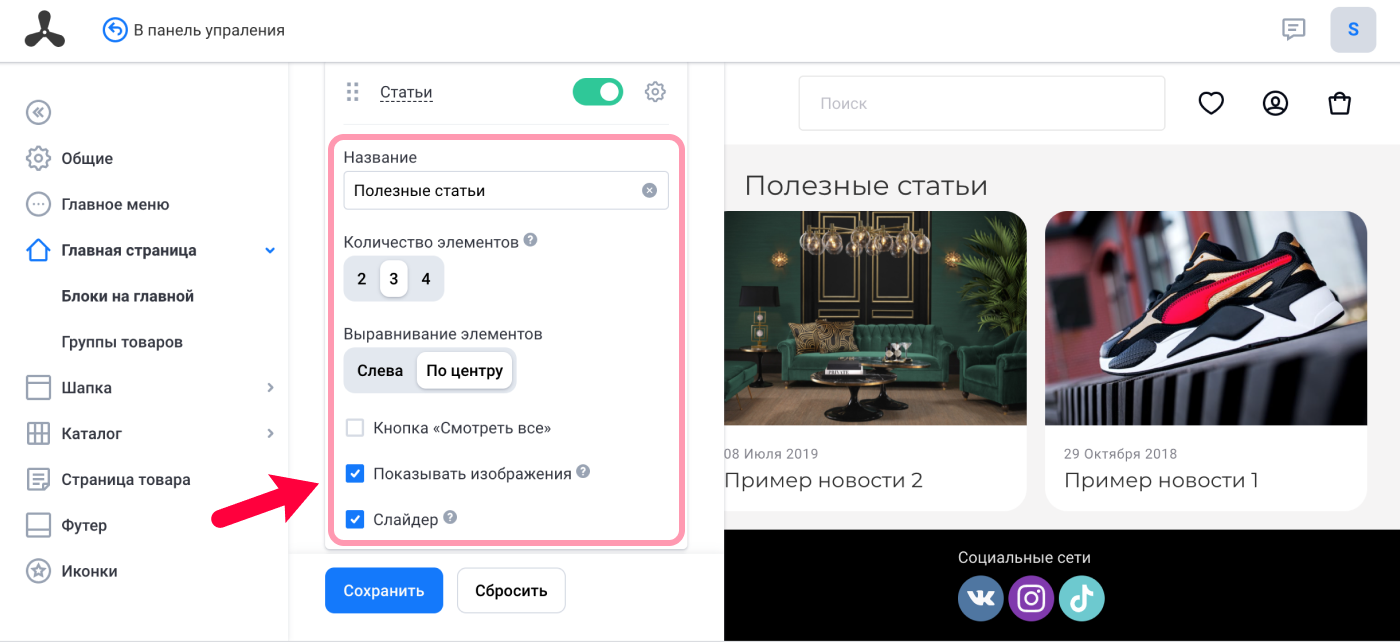Open the user avatar S menu
The width and height of the screenshot is (1400, 642).
point(1353,30)
